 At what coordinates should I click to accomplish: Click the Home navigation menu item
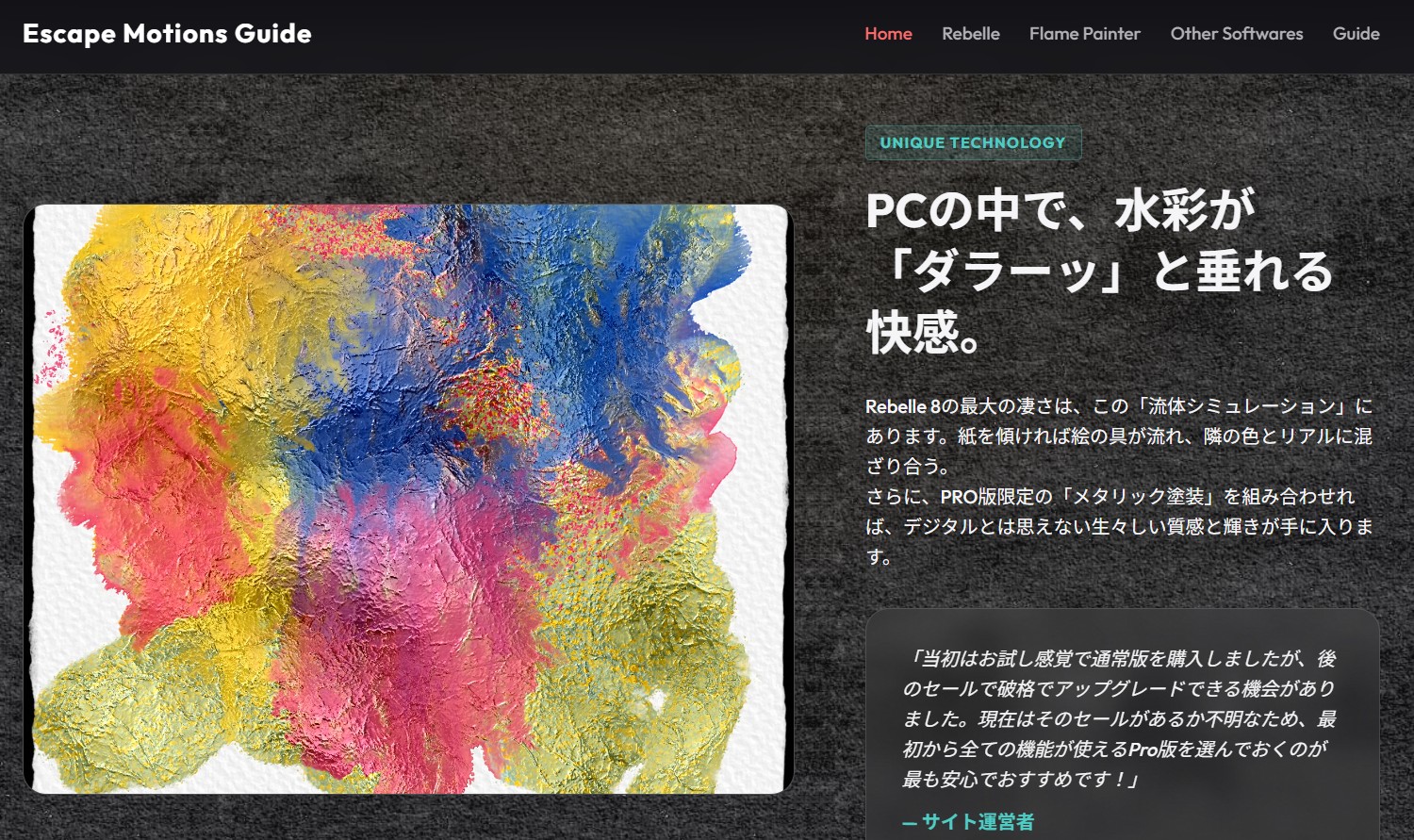point(887,34)
